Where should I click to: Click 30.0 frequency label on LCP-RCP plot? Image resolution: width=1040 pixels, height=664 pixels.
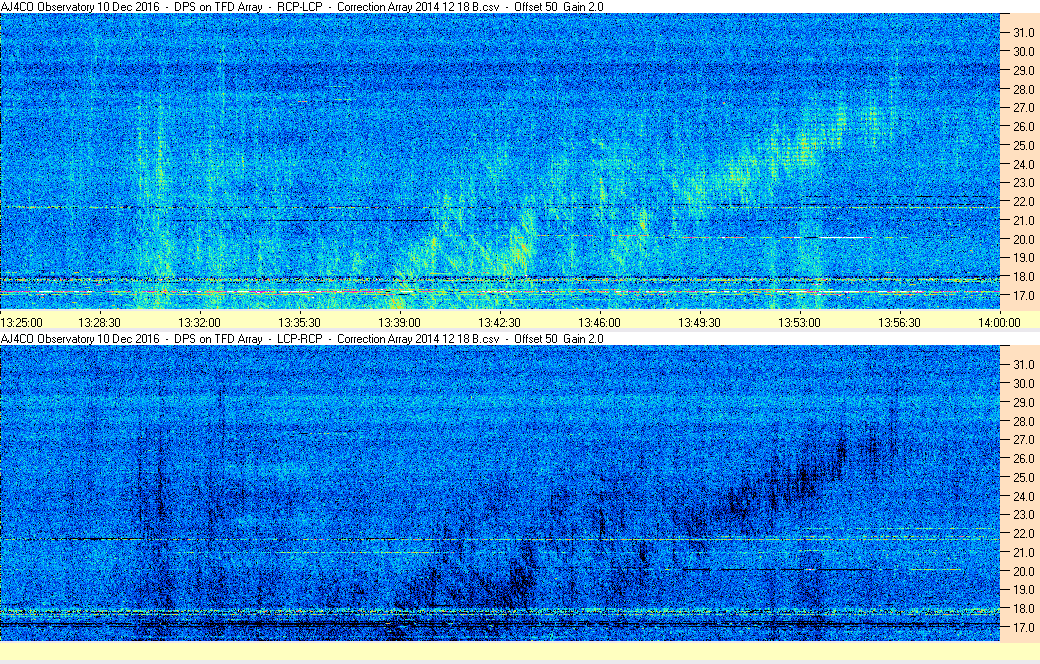click(1023, 383)
